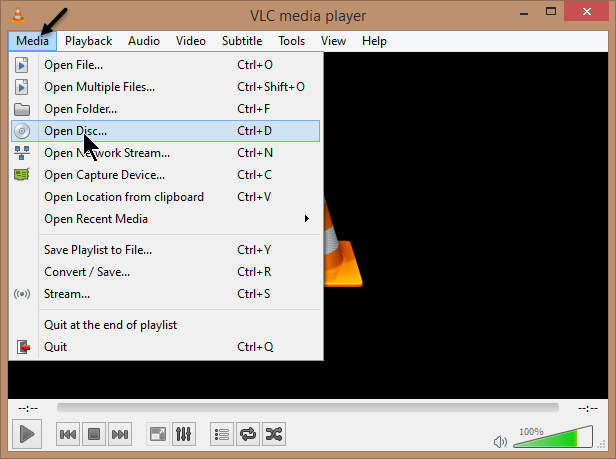616x459 pixels.
Task: Show extended settings equalizer sliders
Action: [x=183, y=434]
